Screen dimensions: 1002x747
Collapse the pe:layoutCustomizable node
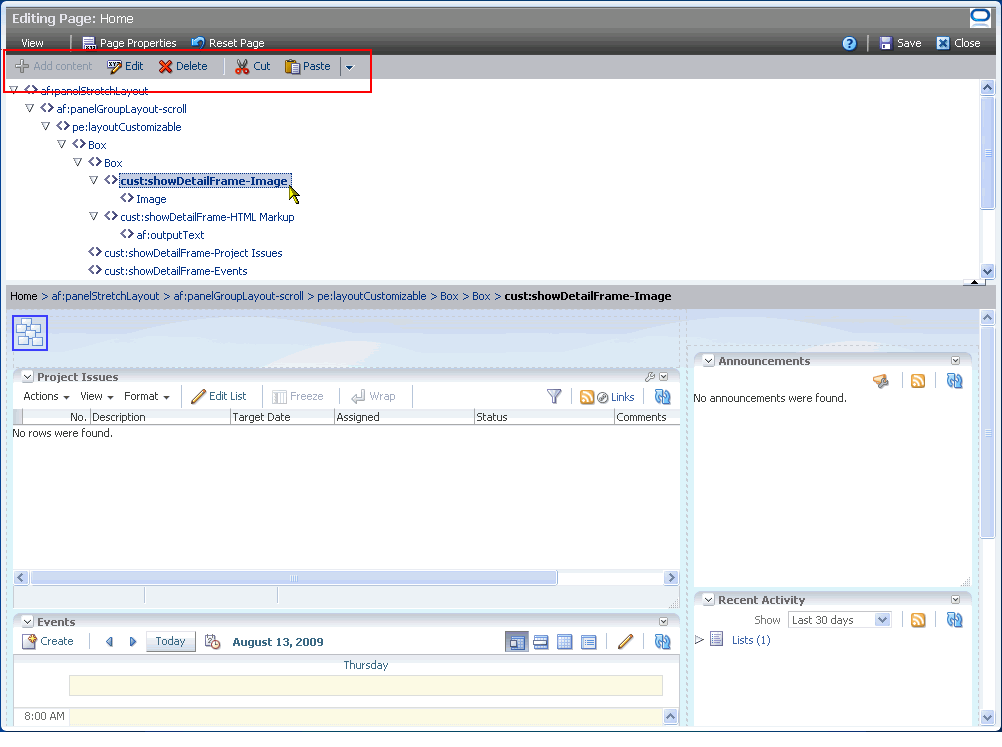[45, 127]
